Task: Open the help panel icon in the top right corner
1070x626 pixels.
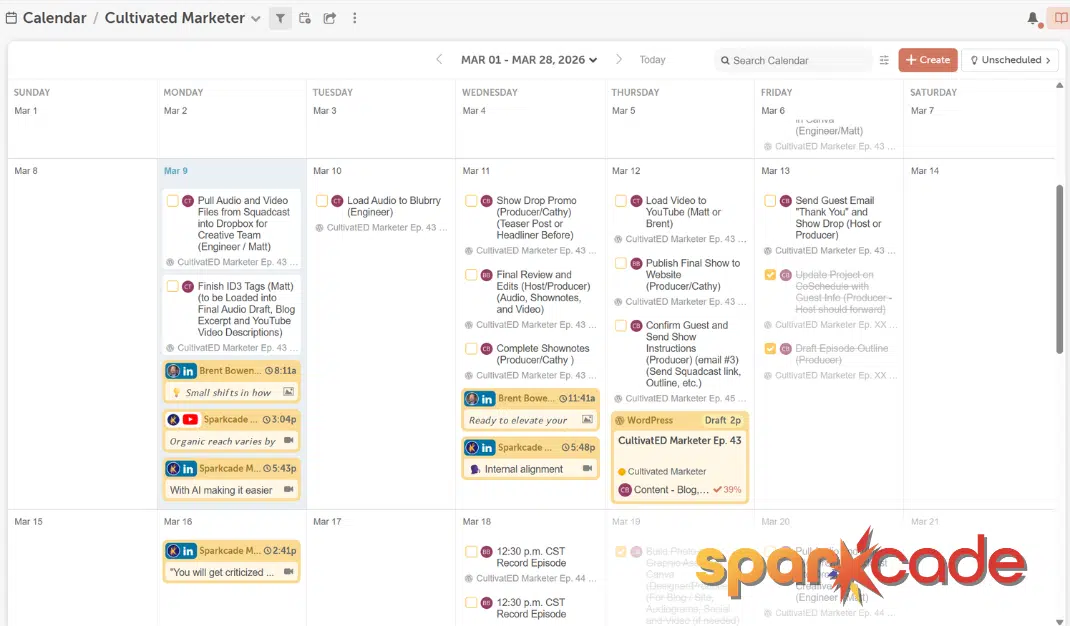Action: [x=1059, y=18]
